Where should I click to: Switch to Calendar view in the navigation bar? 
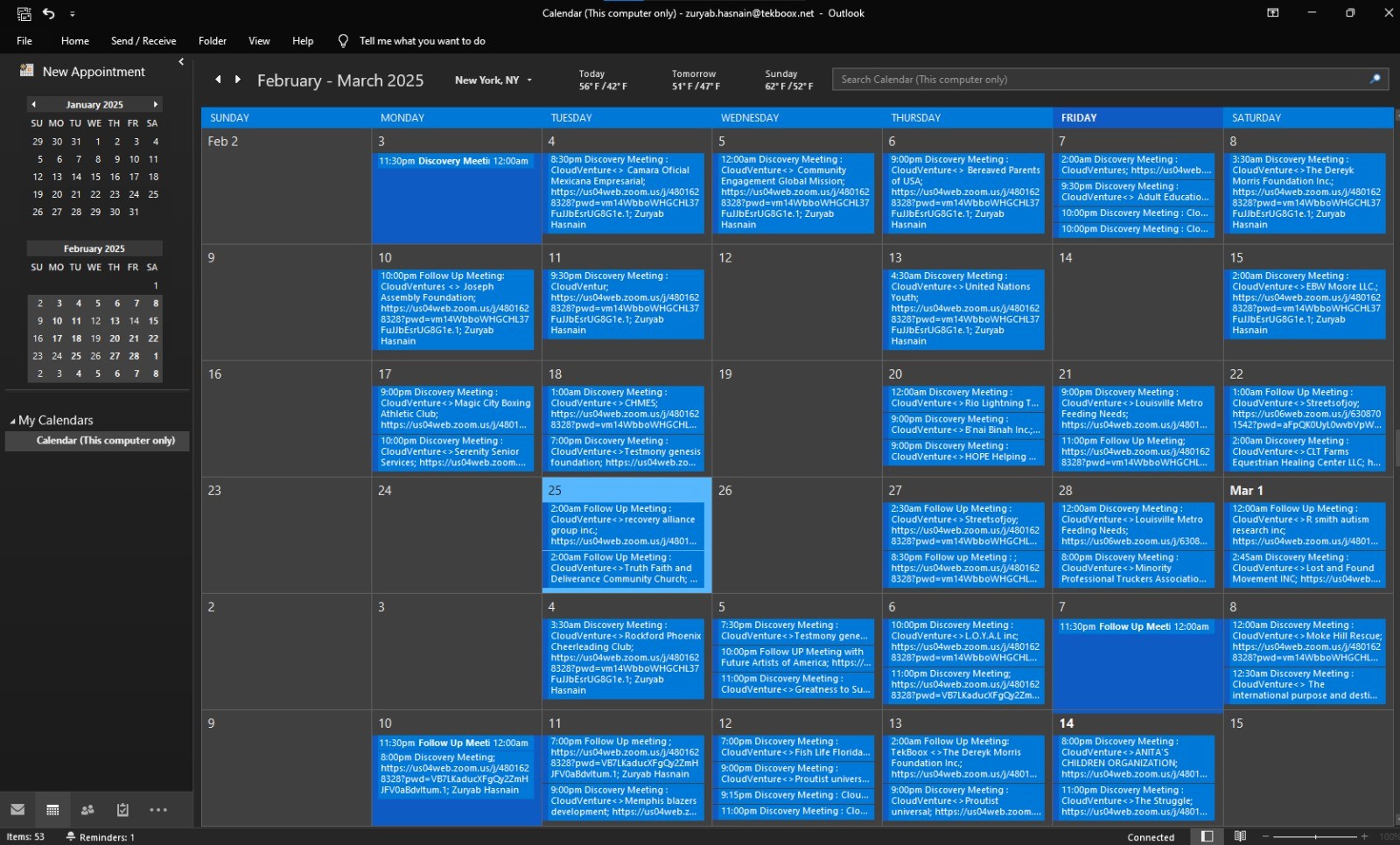(52, 810)
